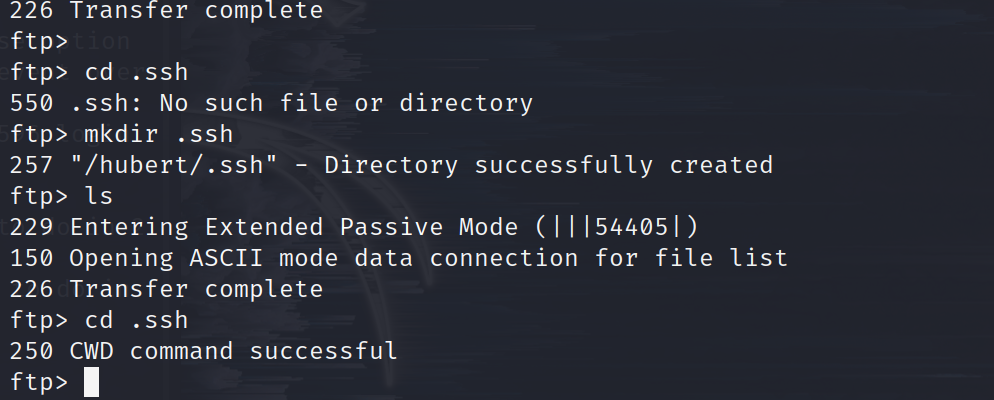Click the "250 CWD command successful" line

point(203,351)
